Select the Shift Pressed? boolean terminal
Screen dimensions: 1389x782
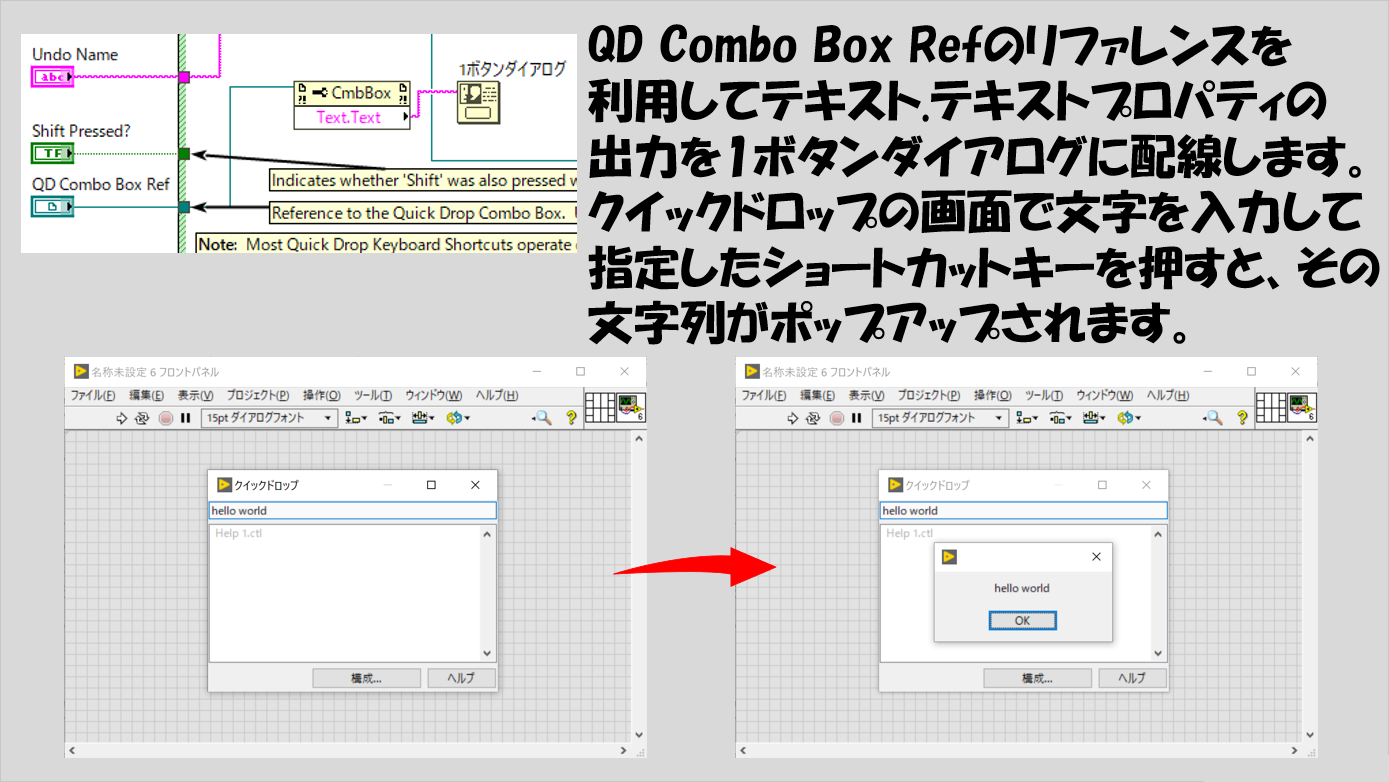52,153
